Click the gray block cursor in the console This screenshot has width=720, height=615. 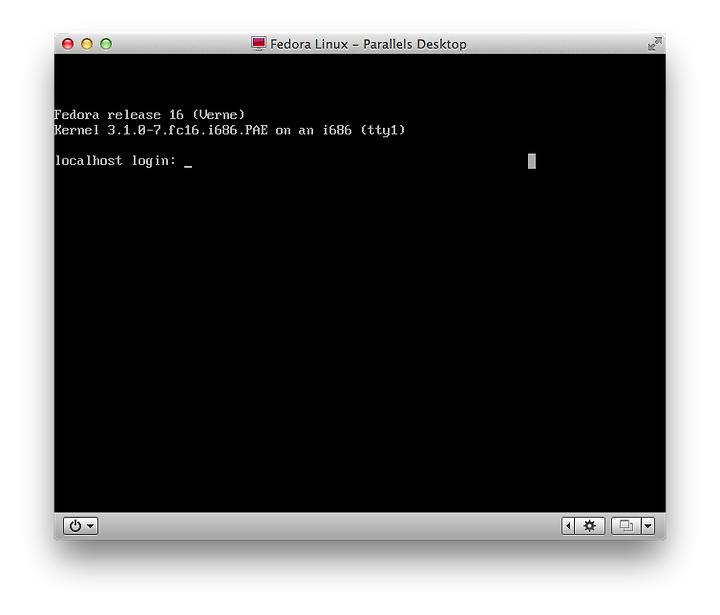pos(532,161)
